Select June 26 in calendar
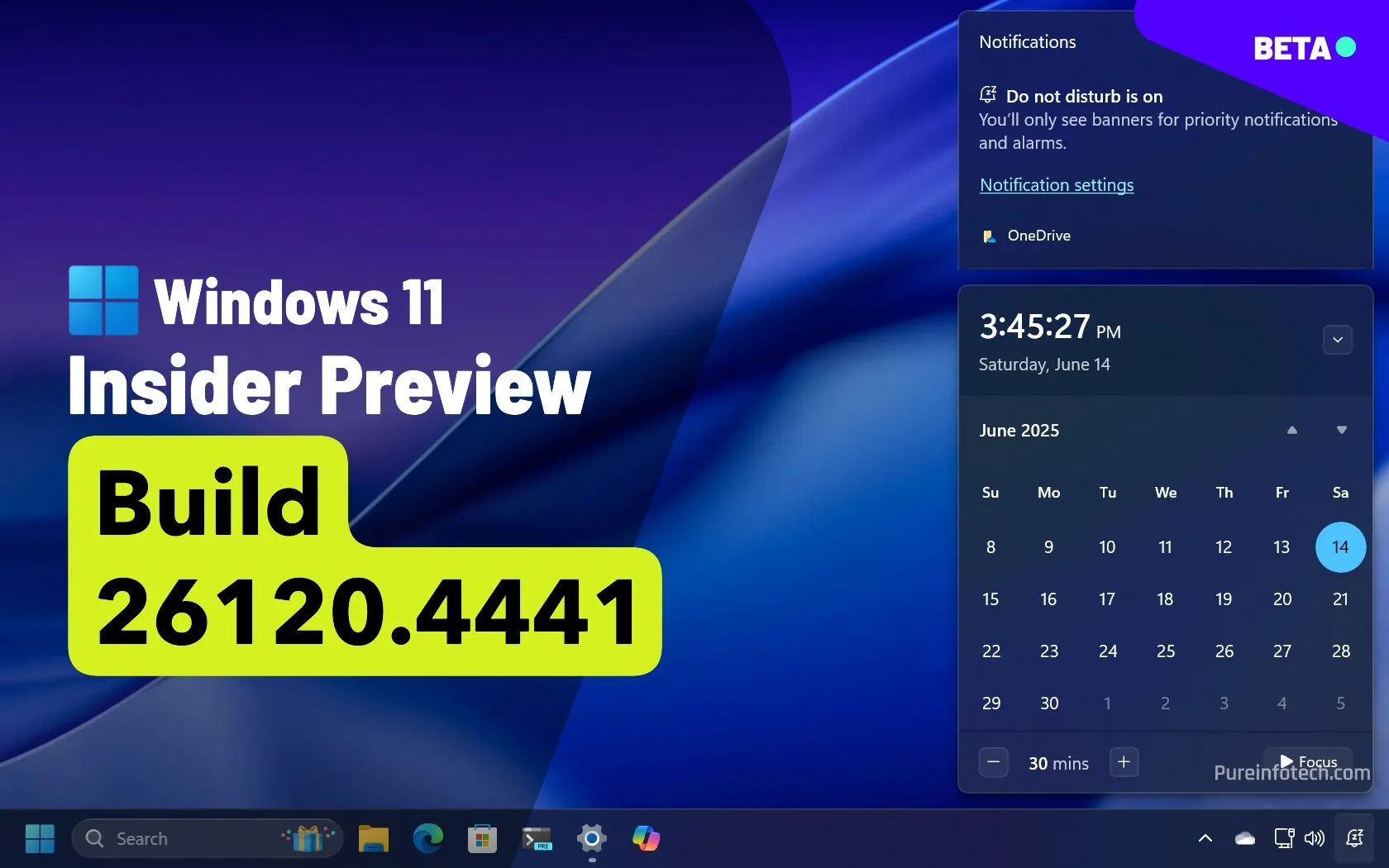 (x=1224, y=651)
